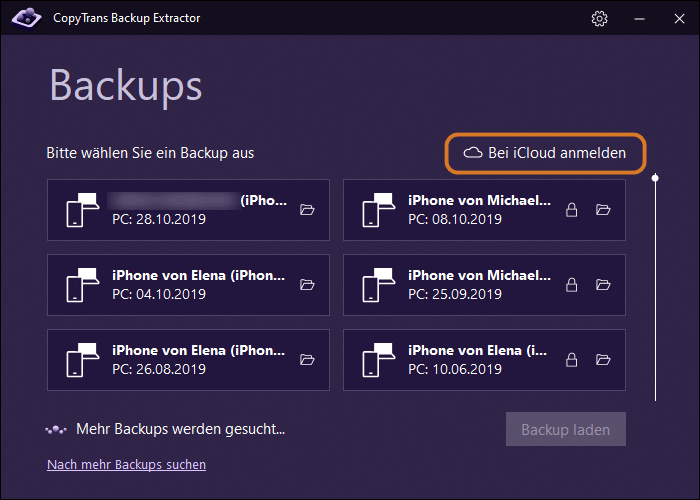
Task: Click the backup list scrollbar handle
Action: [x=655, y=178]
